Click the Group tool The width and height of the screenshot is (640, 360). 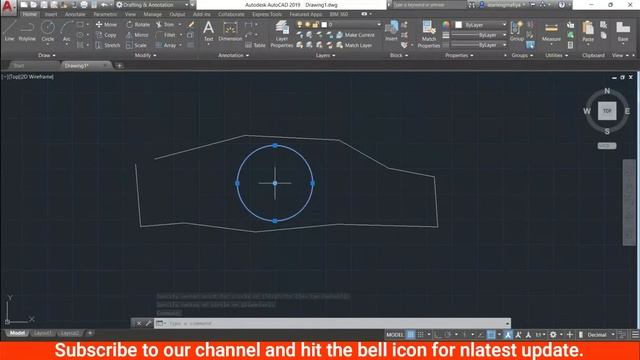point(516,31)
